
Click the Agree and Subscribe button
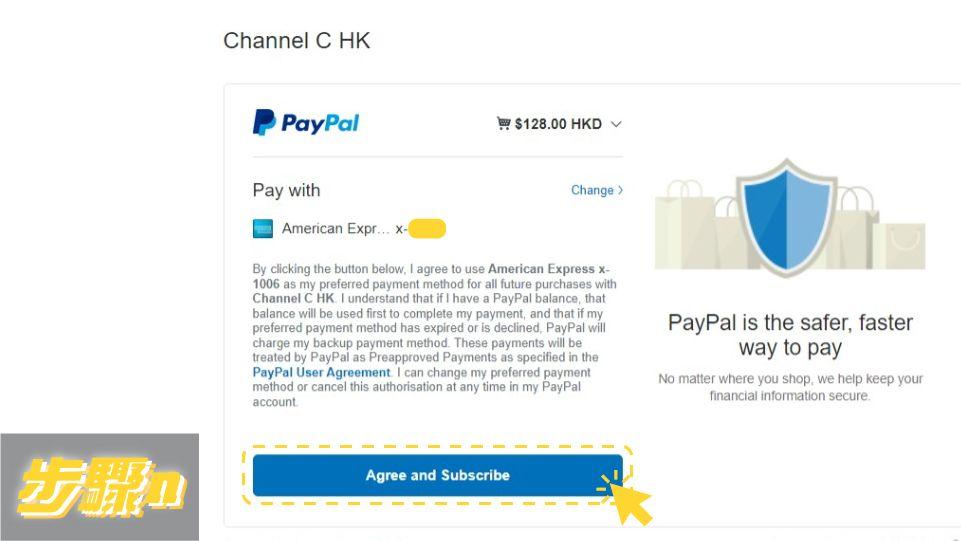point(438,475)
